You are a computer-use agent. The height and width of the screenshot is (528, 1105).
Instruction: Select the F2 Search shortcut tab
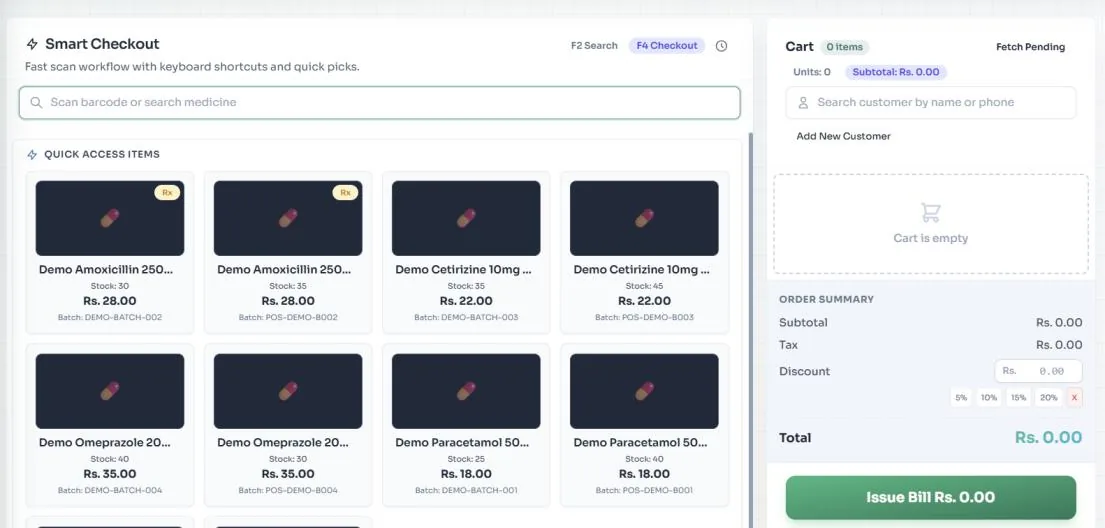point(594,46)
